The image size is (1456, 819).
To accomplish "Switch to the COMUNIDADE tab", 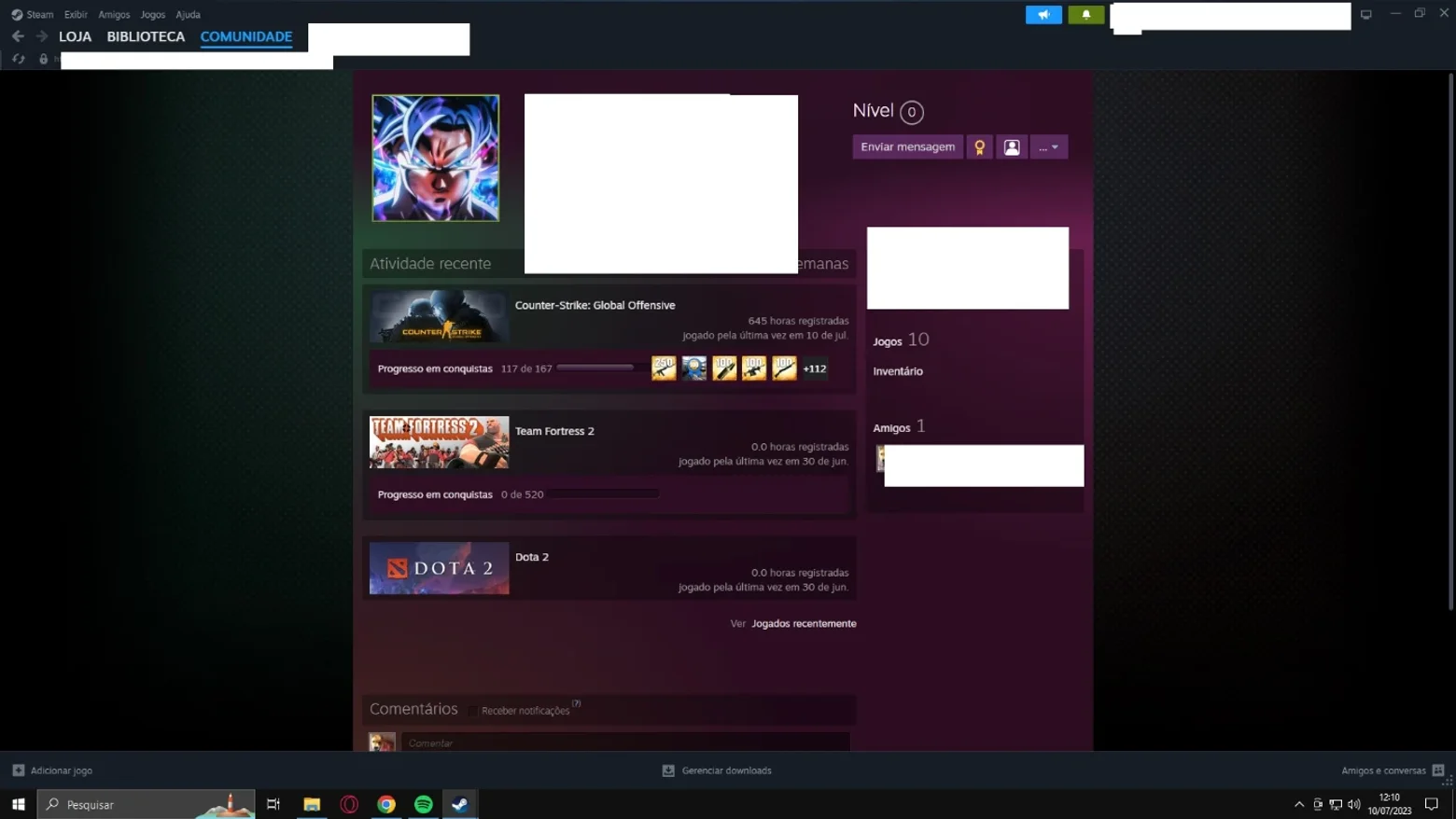I will pyautogui.click(x=246, y=36).
